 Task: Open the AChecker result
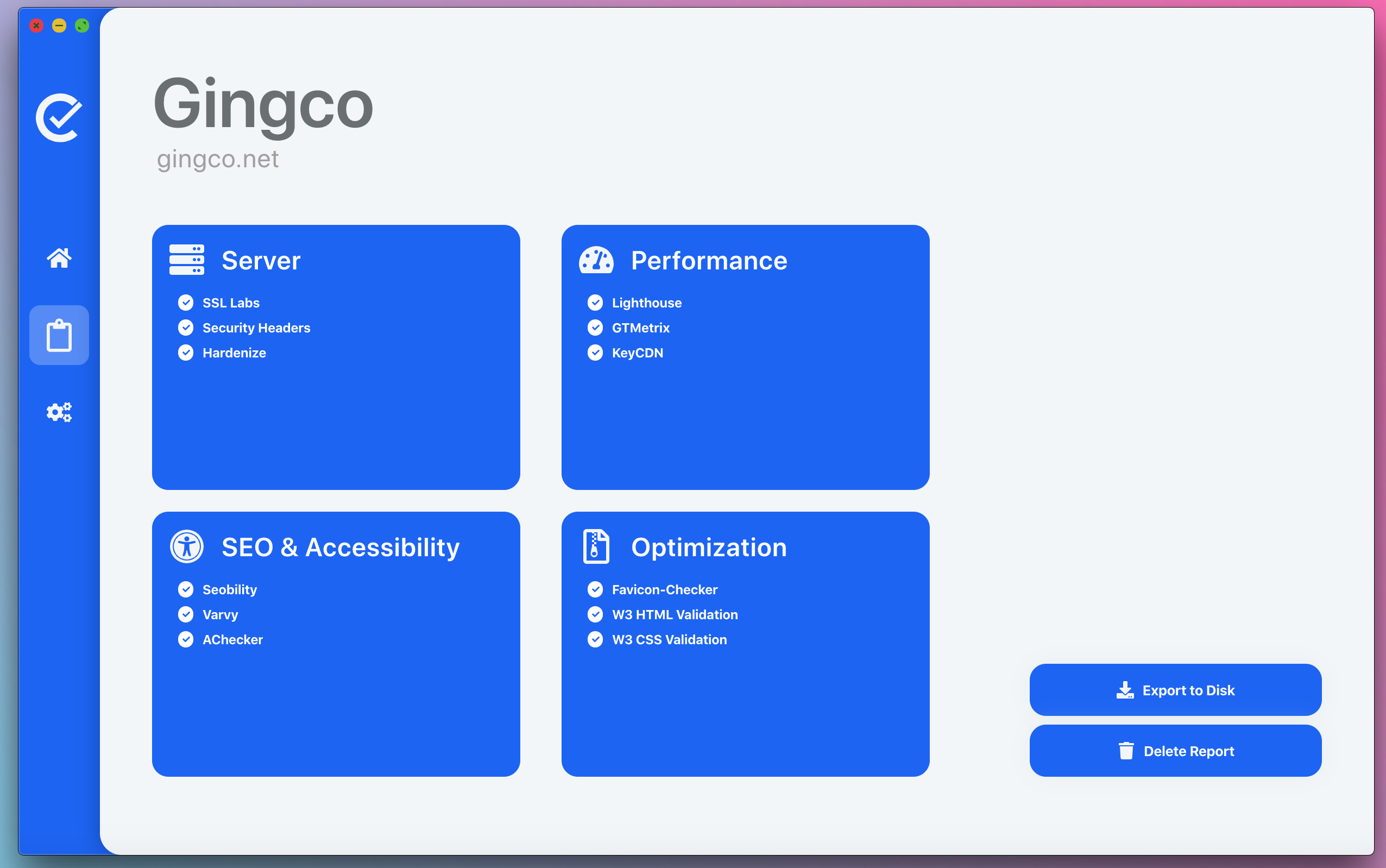tap(232, 639)
